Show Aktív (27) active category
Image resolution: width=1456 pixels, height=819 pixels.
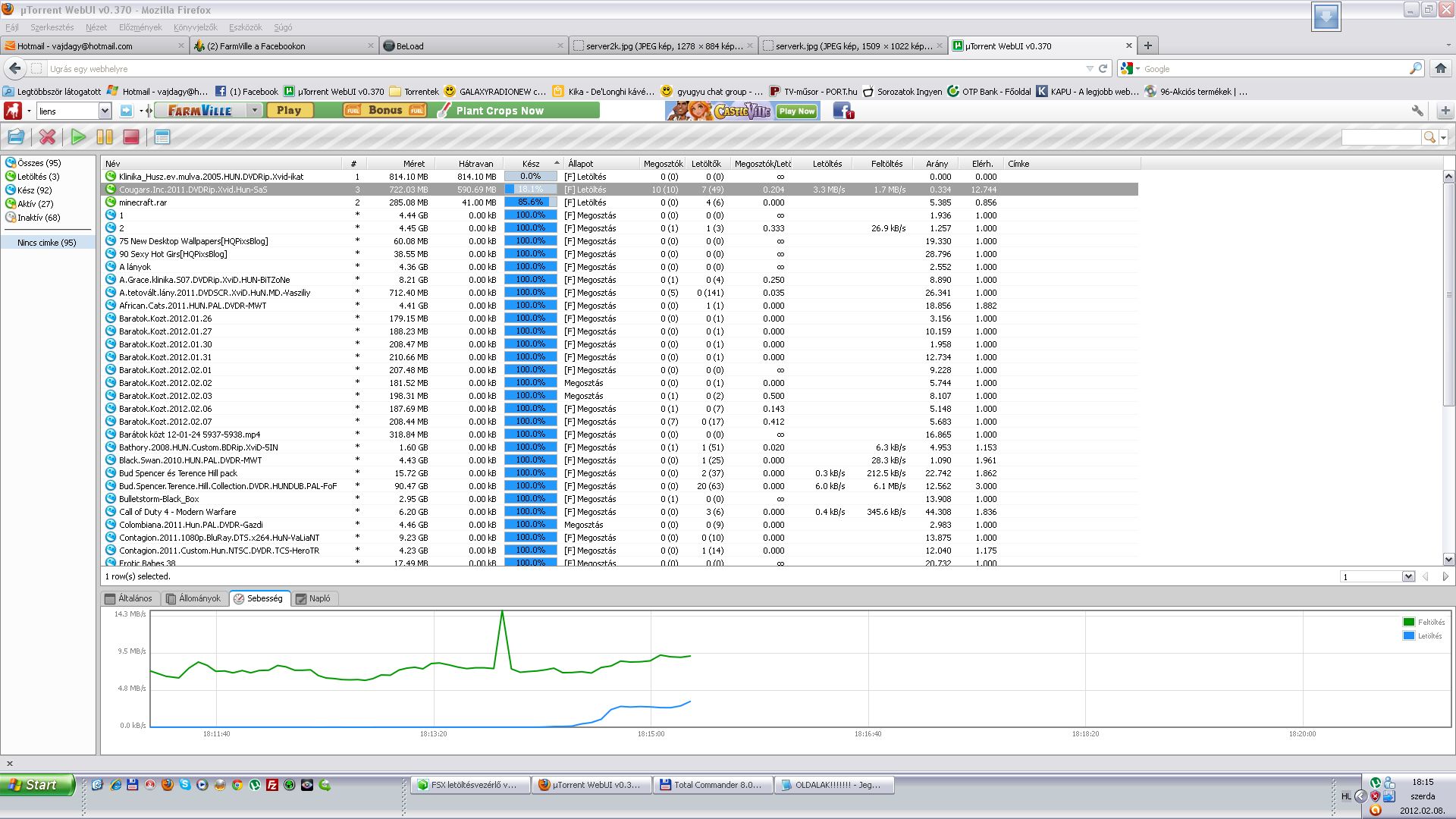click(35, 204)
